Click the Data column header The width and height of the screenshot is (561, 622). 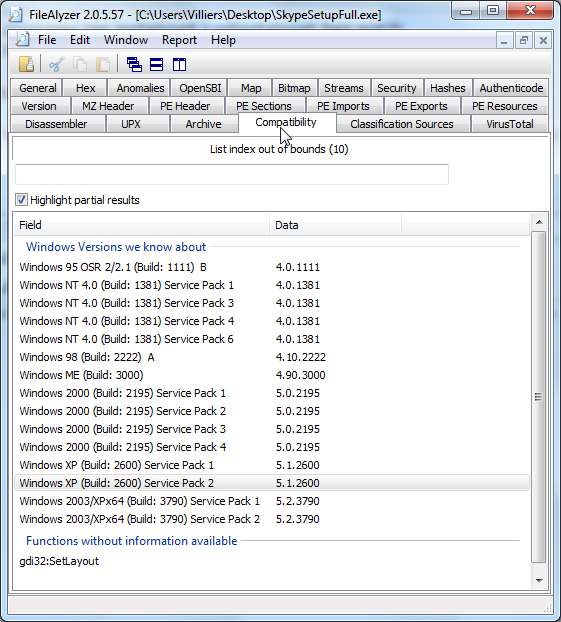pos(336,225)
